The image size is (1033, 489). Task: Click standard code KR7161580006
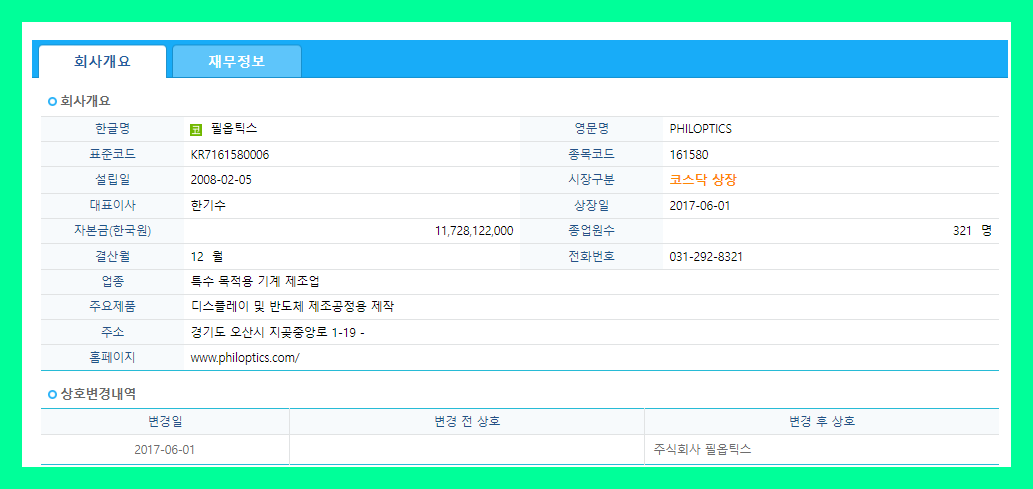(230, 155)
